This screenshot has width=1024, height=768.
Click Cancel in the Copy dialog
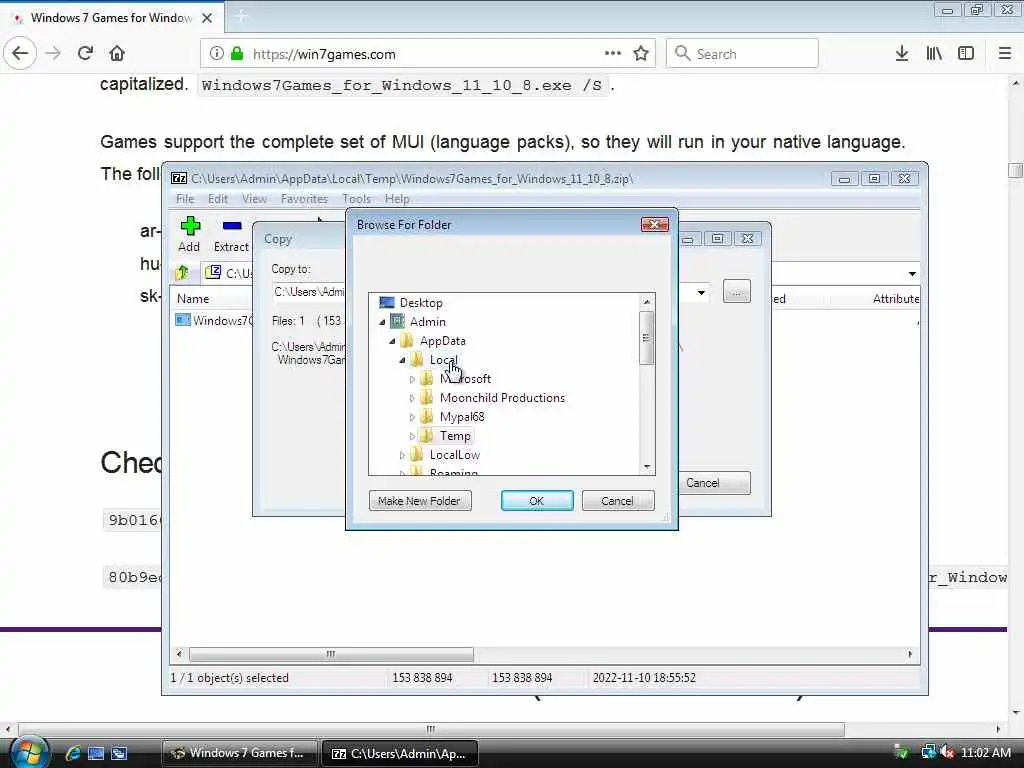pyautogui.click(x=714, y=483)
